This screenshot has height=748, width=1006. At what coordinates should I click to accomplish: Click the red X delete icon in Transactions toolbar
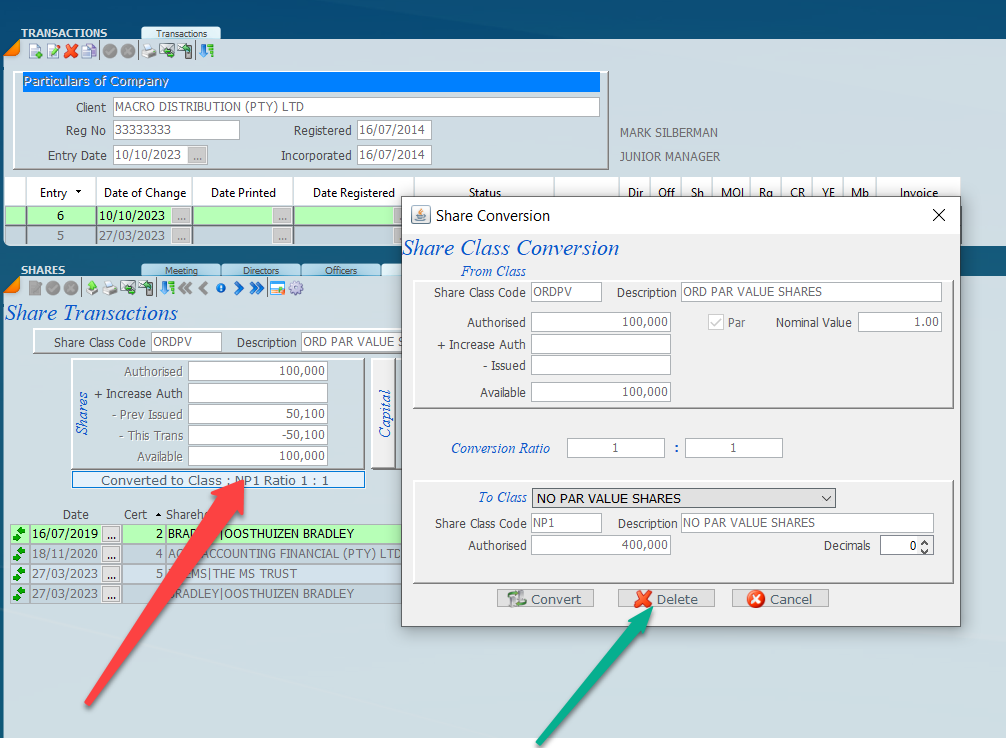point(71,51)
